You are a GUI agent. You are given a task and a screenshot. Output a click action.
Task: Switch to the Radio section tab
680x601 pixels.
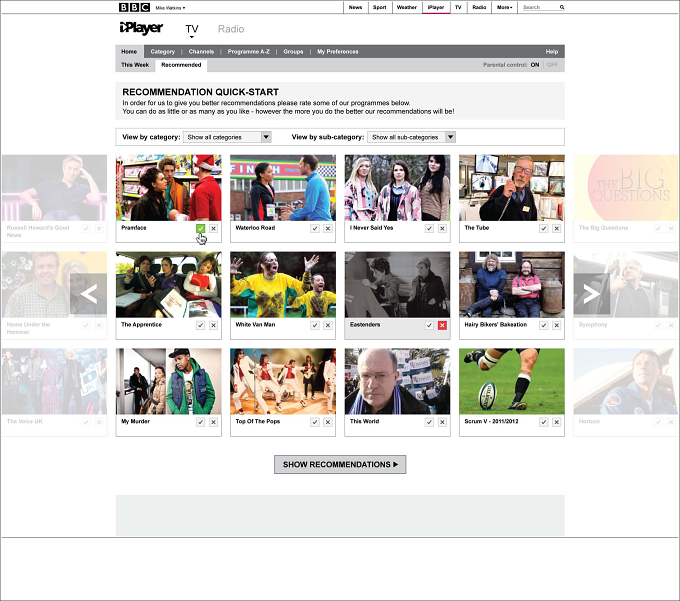click(231, 29)
